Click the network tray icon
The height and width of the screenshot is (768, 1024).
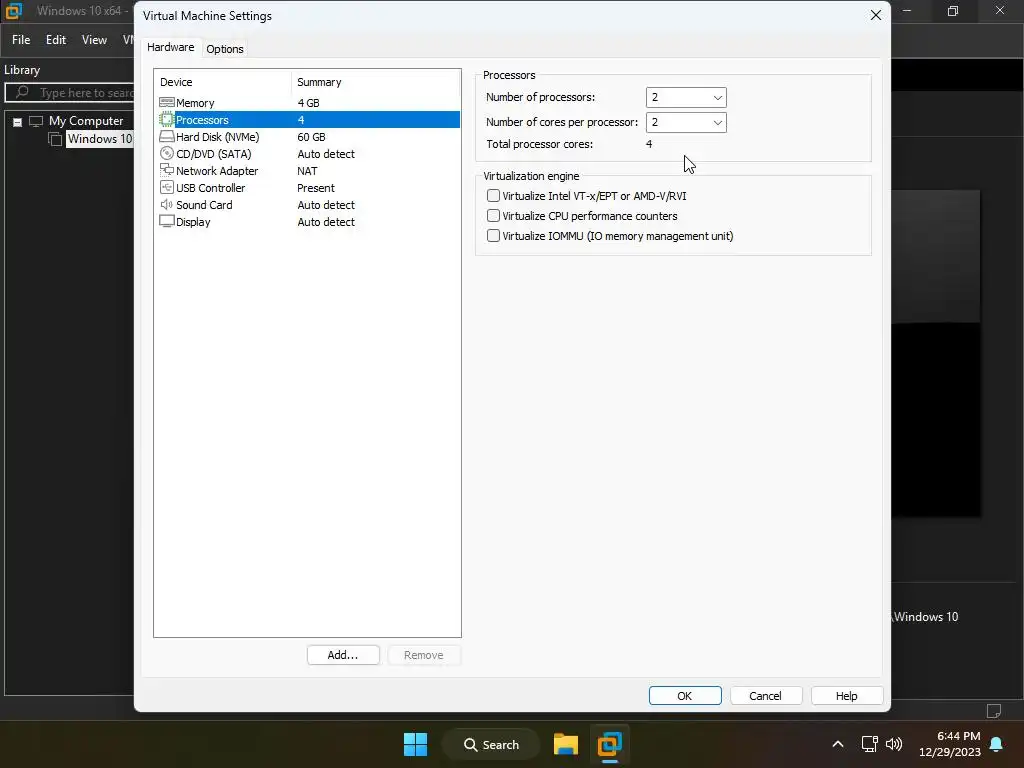869,744
